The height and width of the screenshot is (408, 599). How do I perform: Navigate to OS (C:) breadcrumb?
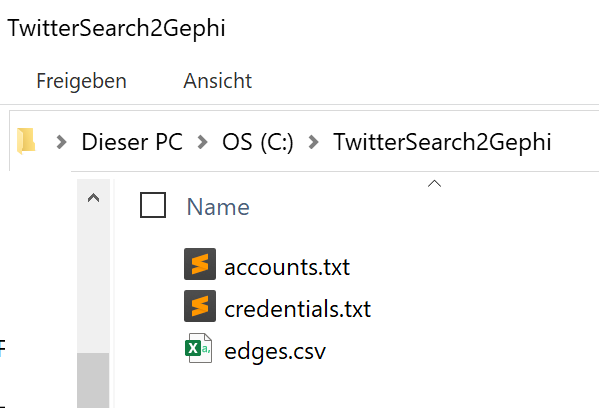(x=258, y=142)
